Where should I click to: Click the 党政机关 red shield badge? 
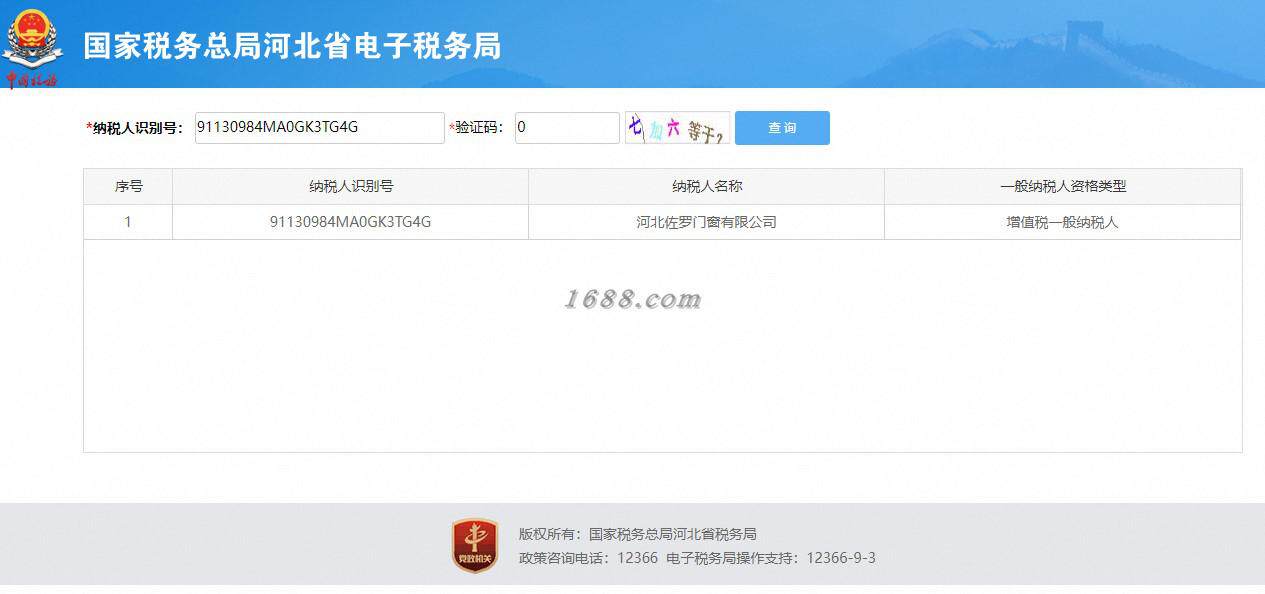pos(475,545)
